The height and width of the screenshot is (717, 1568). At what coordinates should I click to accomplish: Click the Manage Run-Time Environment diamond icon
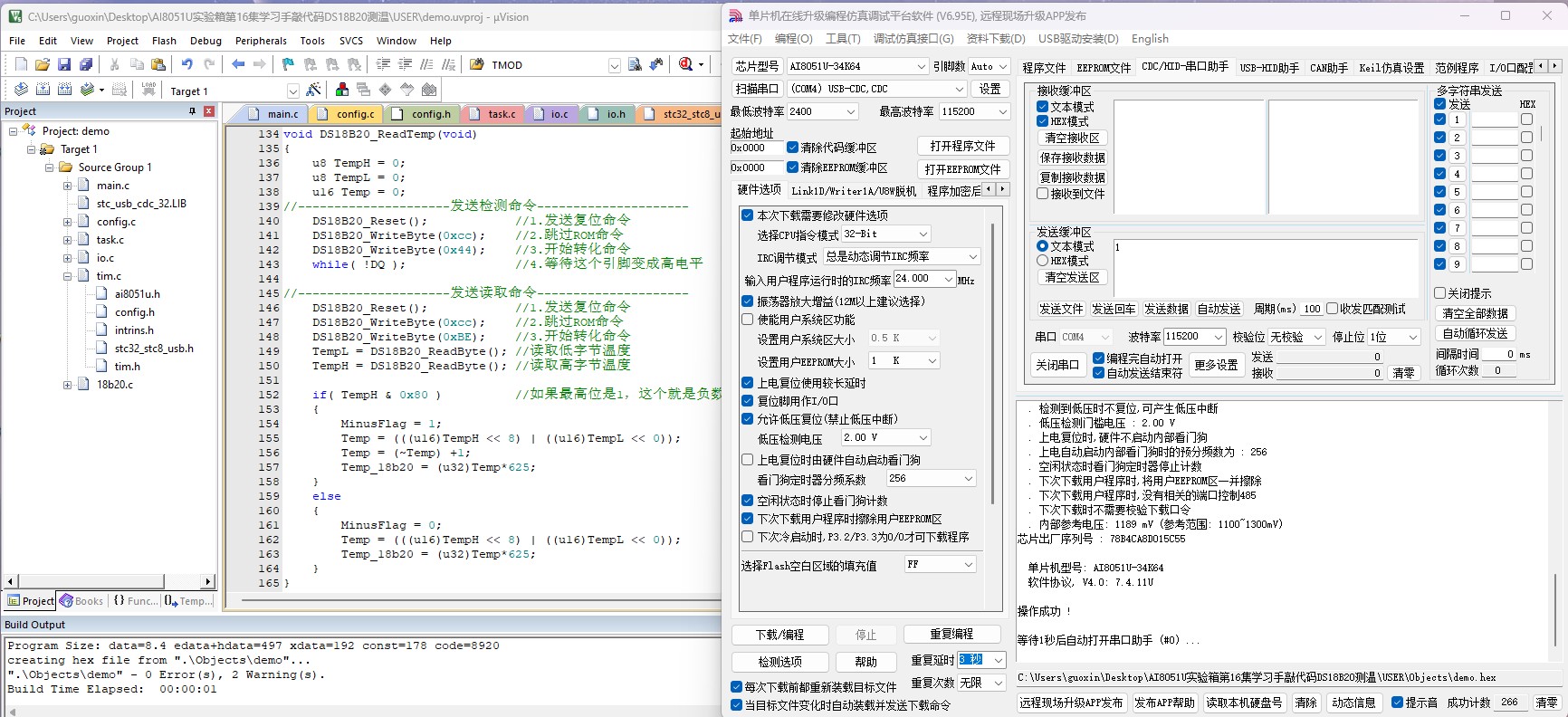coord(386,90)
